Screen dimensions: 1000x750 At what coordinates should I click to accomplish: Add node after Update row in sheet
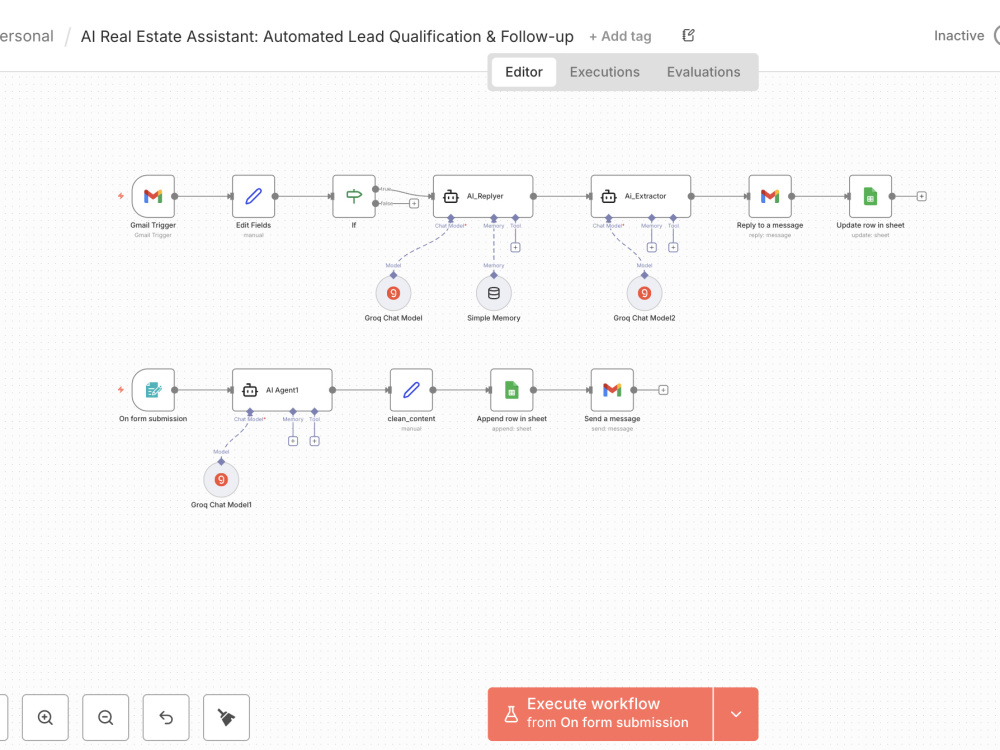(x=922, y=196)
